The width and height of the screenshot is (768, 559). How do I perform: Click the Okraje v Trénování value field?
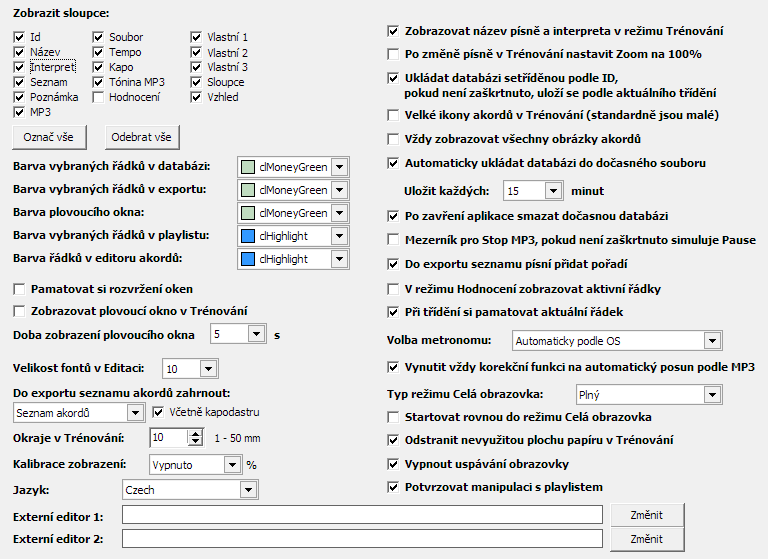[x=168, y=437]
